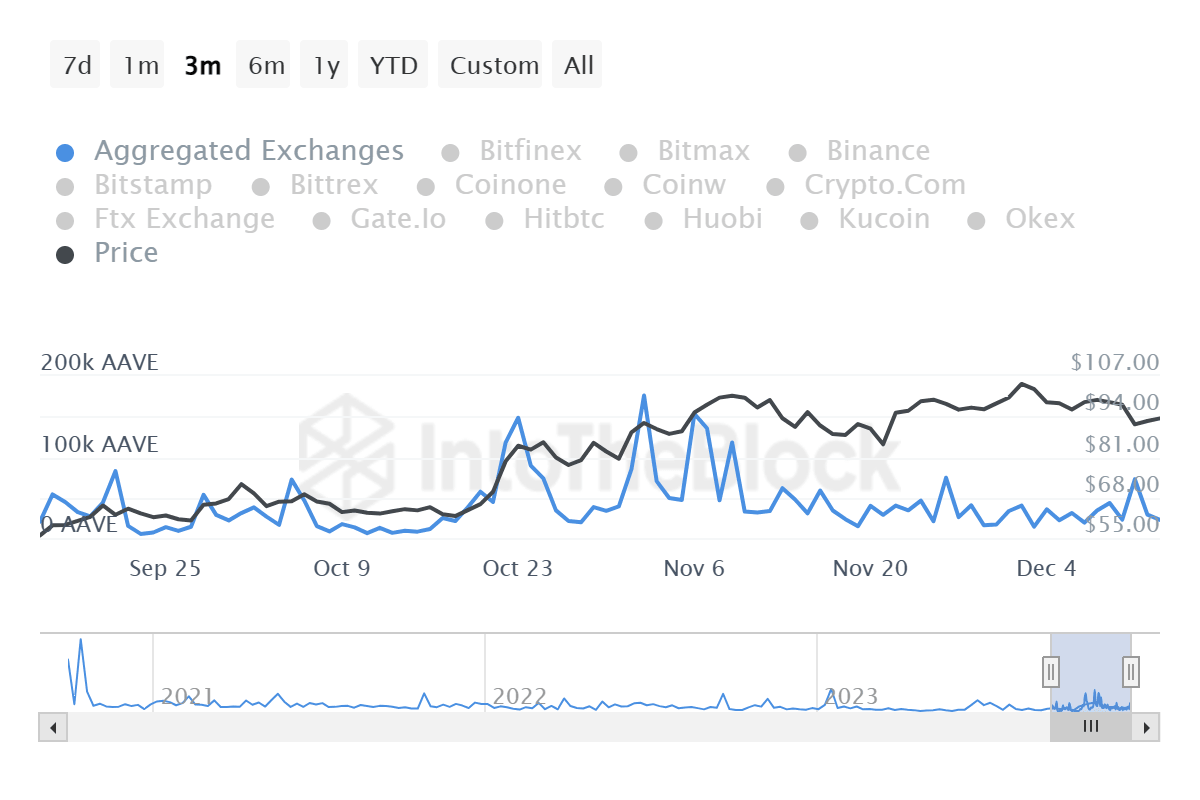1200x800 pixels.
Task: Toggle the Aggregated Exchanges series visibility
Action: pyautogui.click(x=248, y=151)
